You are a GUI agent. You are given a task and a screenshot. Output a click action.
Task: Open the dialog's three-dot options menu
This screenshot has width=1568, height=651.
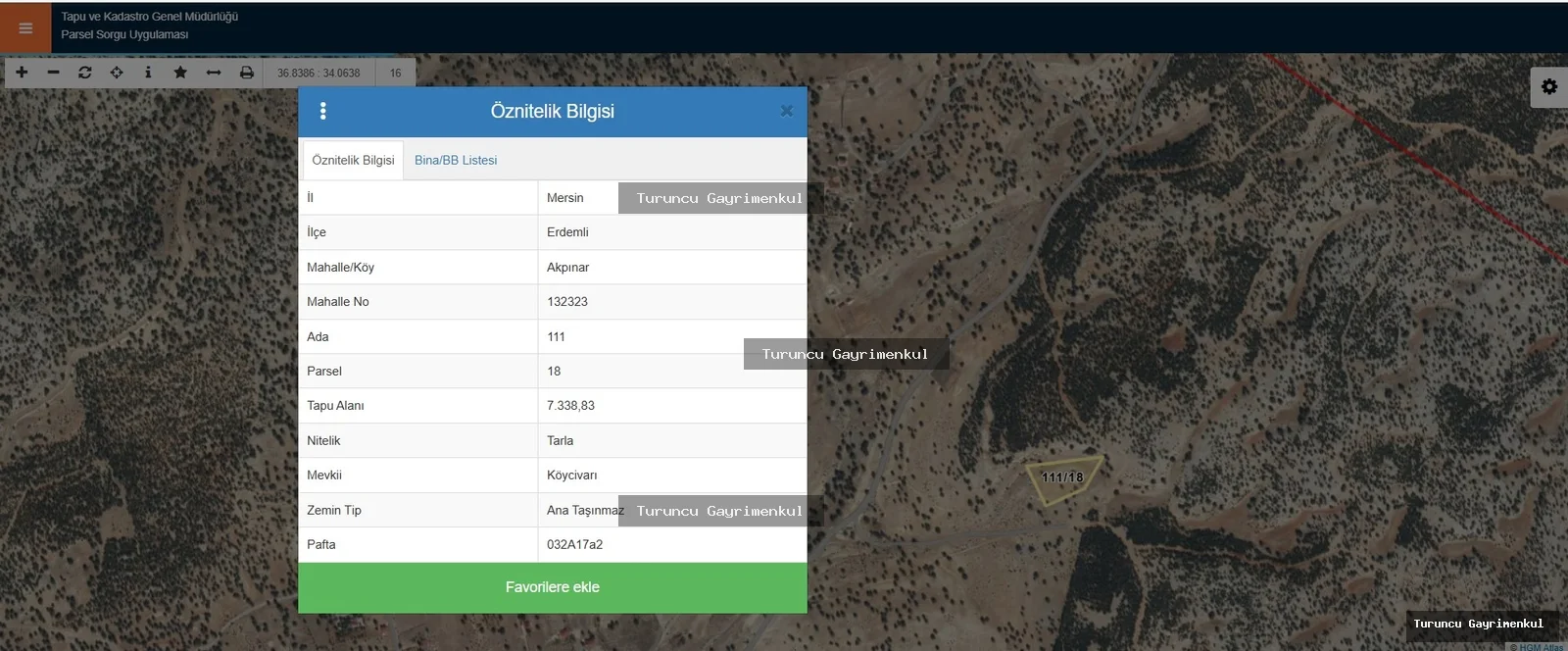[323, 111]
